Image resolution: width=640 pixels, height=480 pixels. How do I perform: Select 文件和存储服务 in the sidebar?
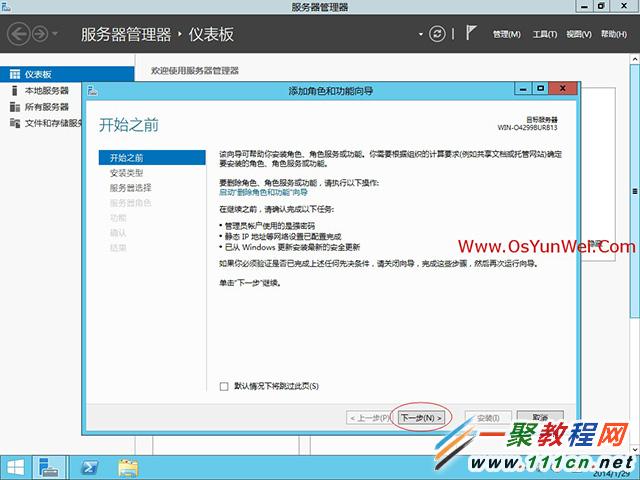pos(53,123)
